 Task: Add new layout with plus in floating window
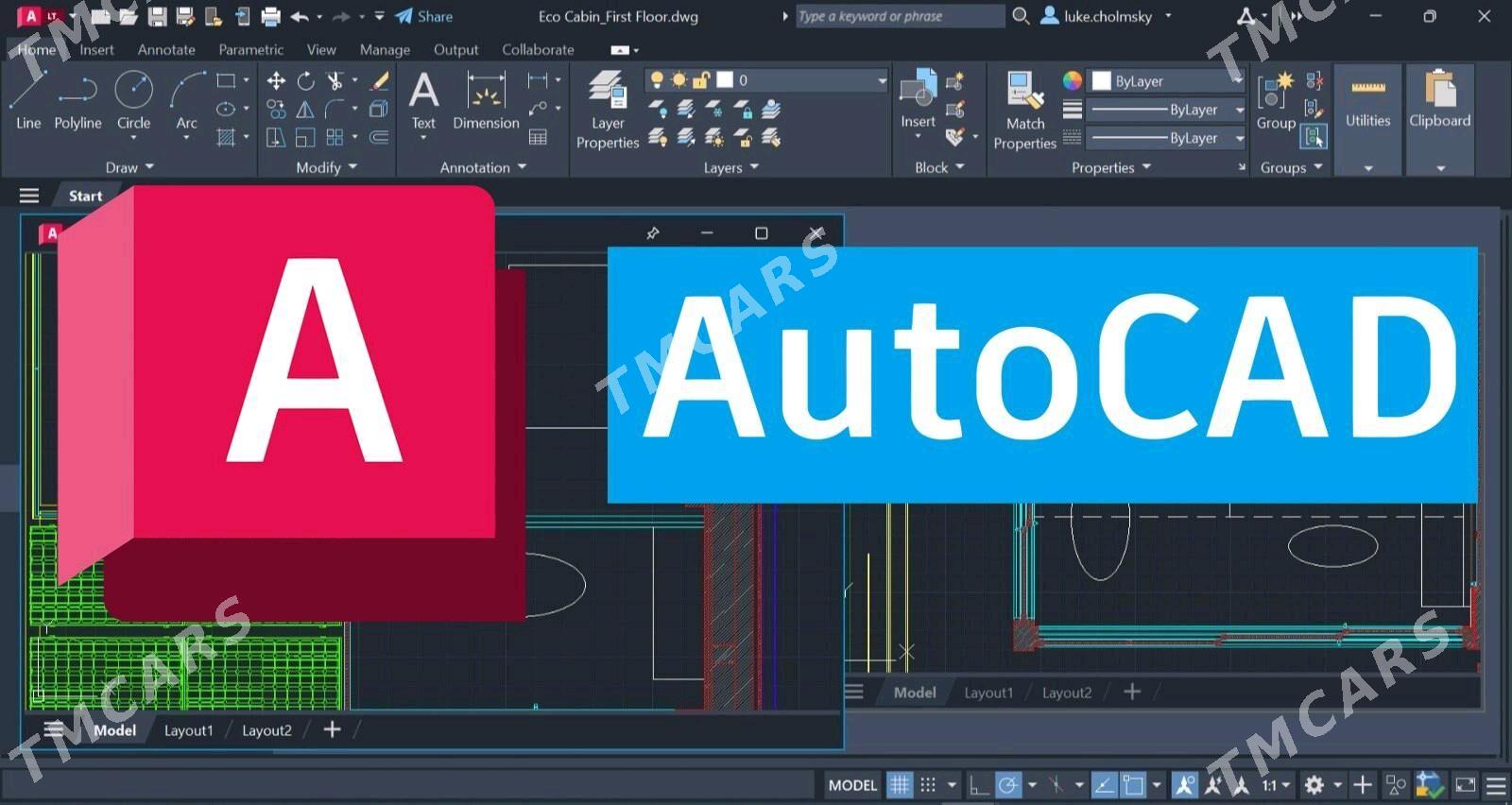tap(332, 729)
